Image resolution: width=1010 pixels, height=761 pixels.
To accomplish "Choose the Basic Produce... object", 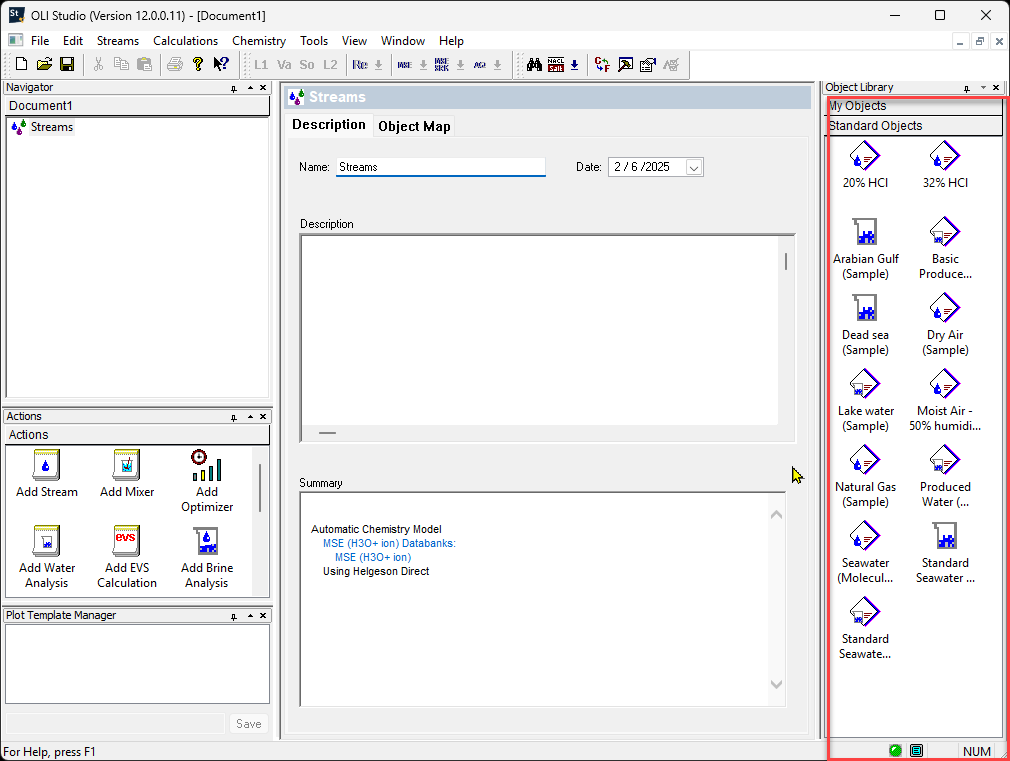I will coord(945,249).
